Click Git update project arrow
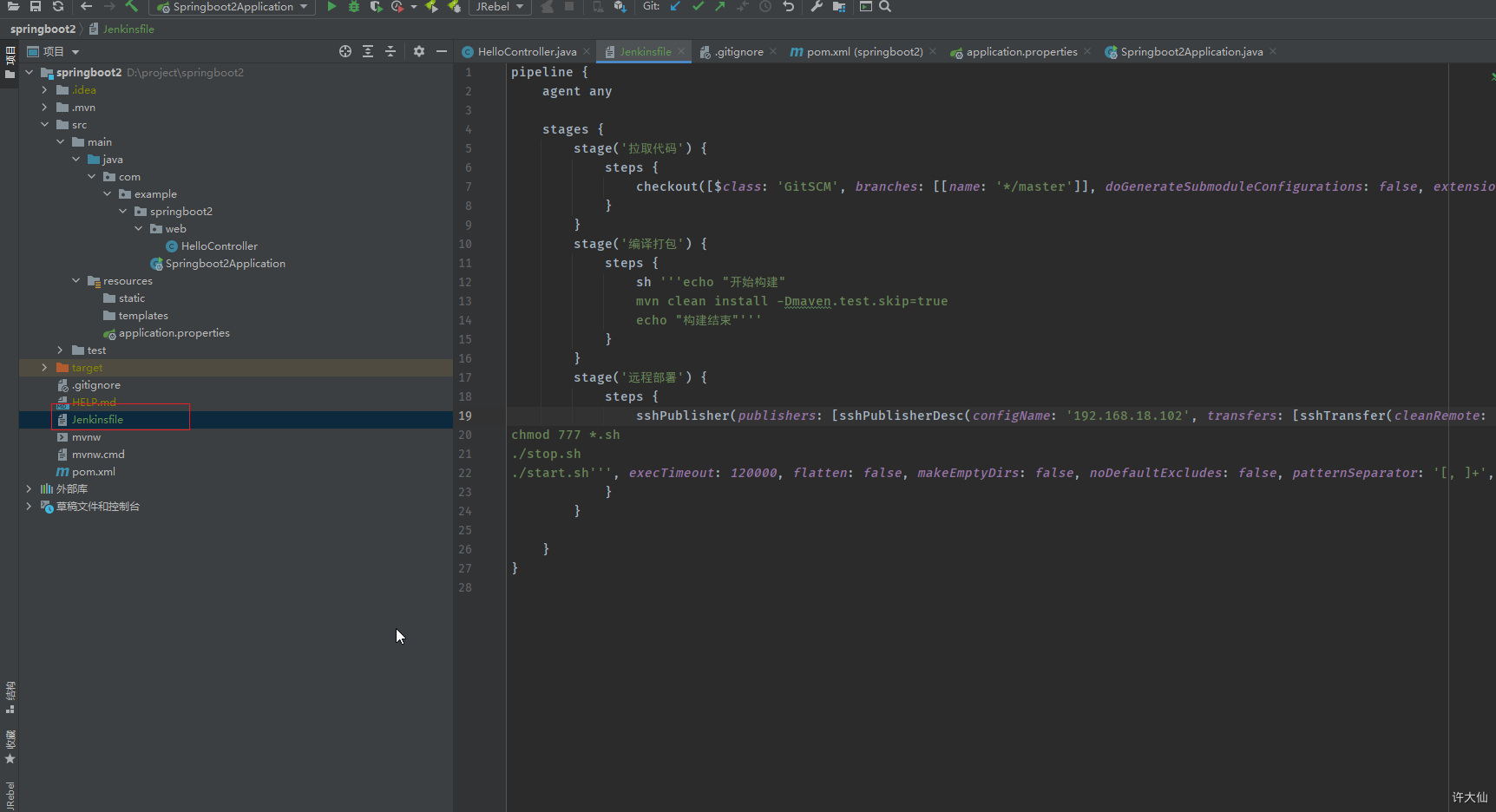The height and width of the screenshot is (812, 1496). (675, 7)
